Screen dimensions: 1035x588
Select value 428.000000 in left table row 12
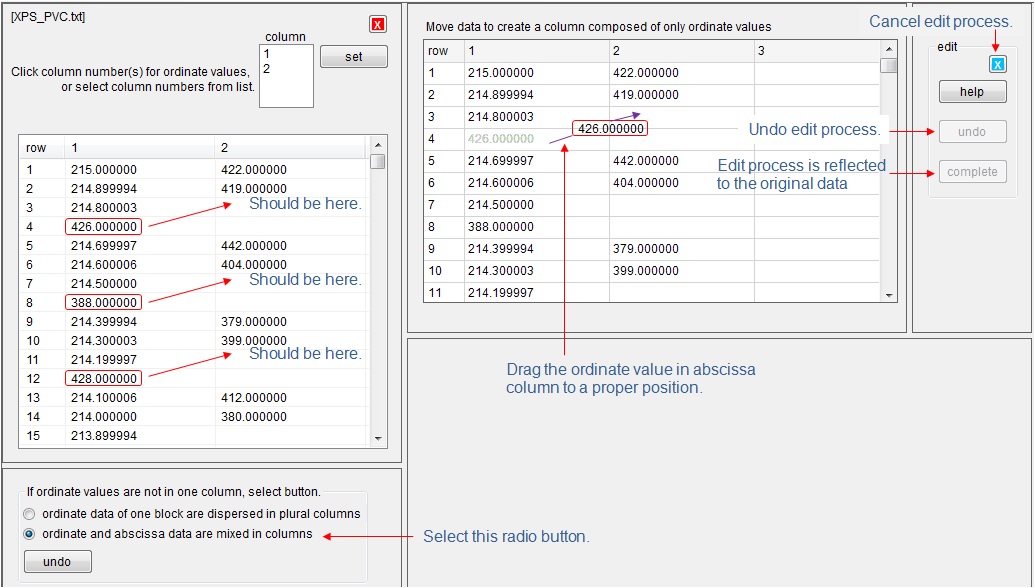(104, 378)
